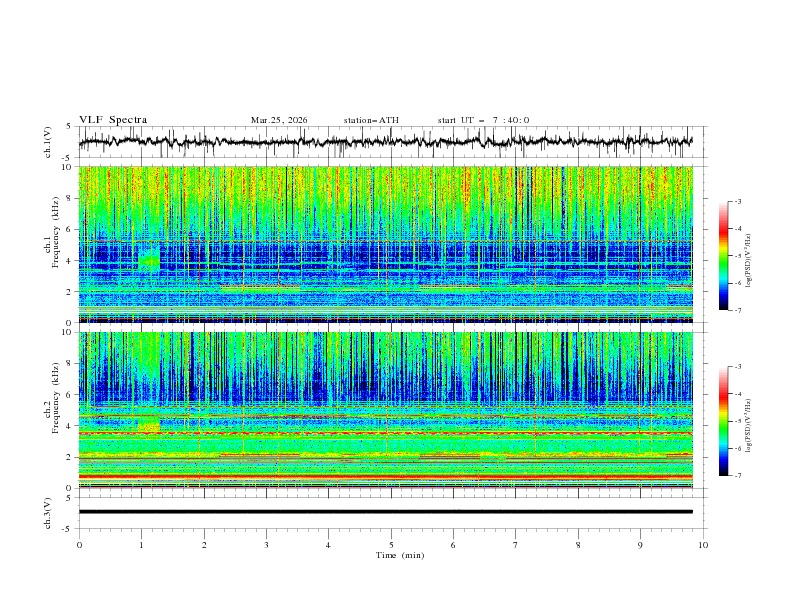Click the ch.1 color bar "log(PSD)(V²/Hz)" label
This screenshot has height=612, width=792.
tap(749, 261)
